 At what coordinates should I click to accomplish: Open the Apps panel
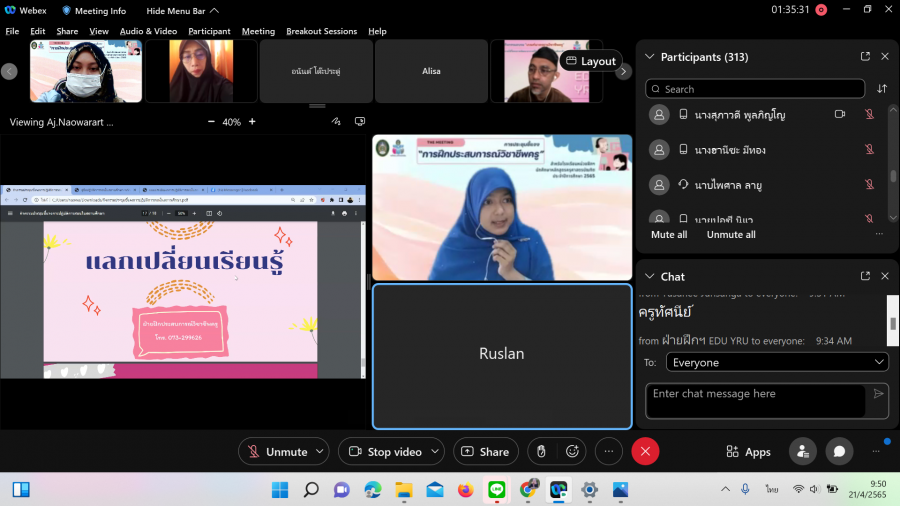point(748,452)
